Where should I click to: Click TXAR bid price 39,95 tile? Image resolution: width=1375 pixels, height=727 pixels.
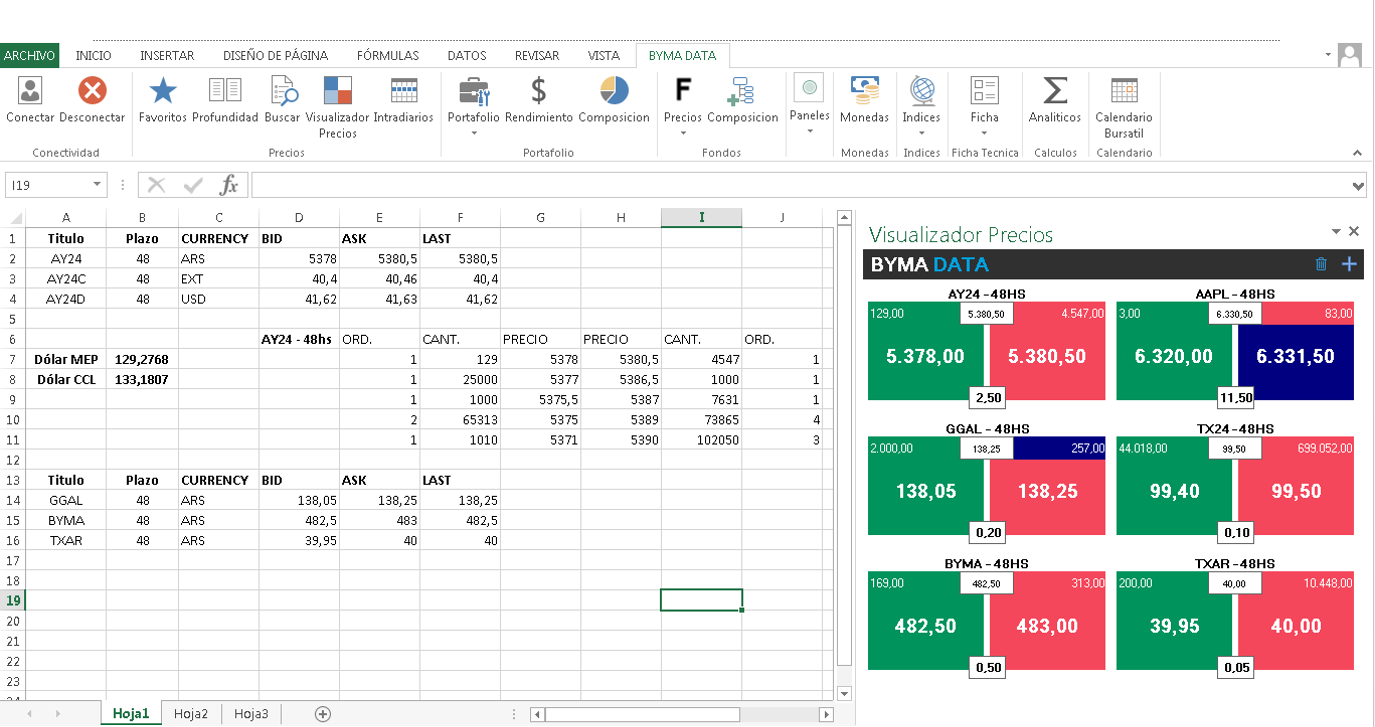1174,626
